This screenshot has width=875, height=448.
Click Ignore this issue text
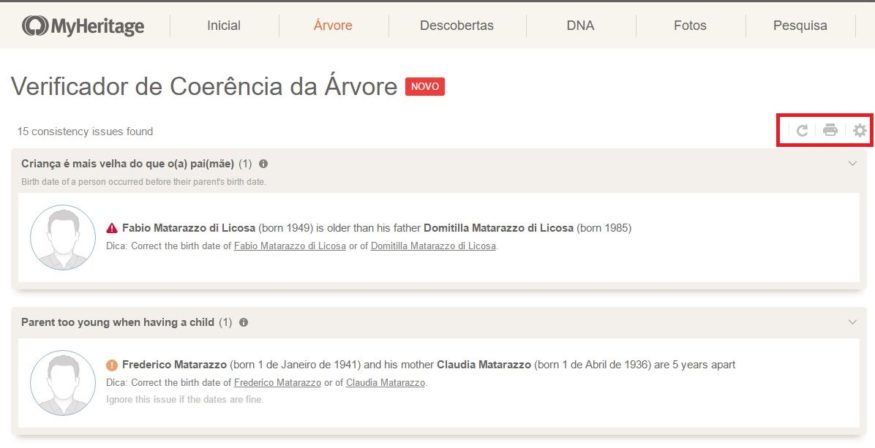[184, 399]
